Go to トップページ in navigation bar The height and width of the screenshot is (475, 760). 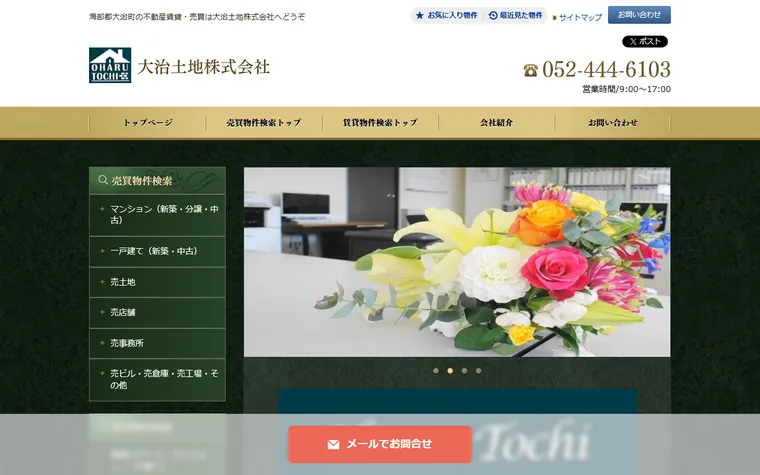147,123
